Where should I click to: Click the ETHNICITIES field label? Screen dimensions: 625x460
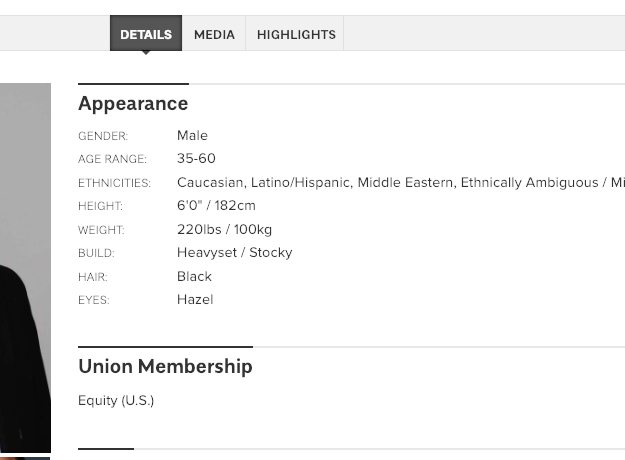tap(114, 183)
